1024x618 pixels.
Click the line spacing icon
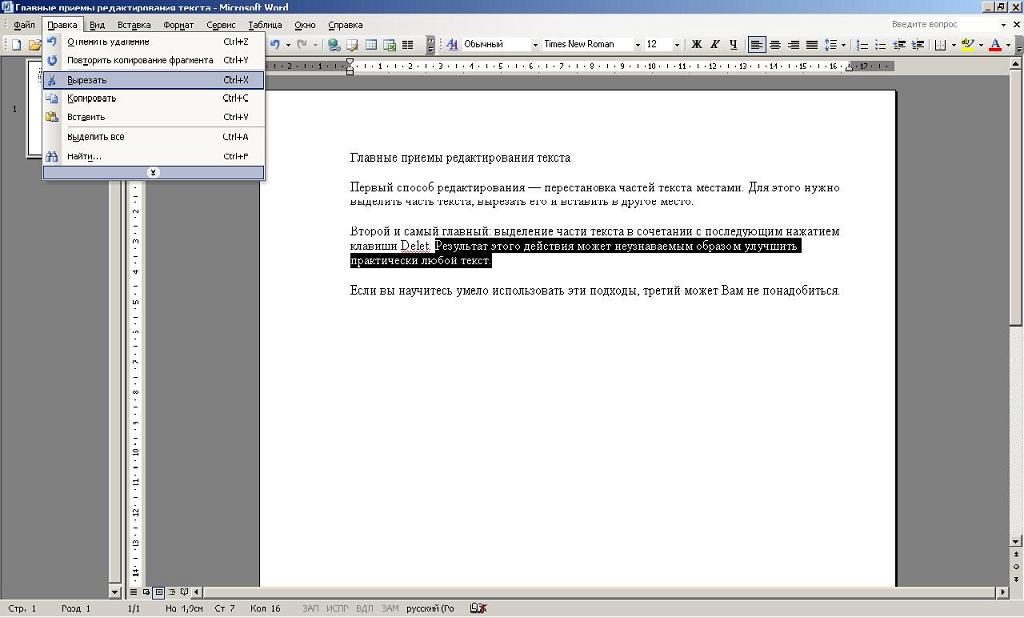pyautogui.click(x=830, y=44)
